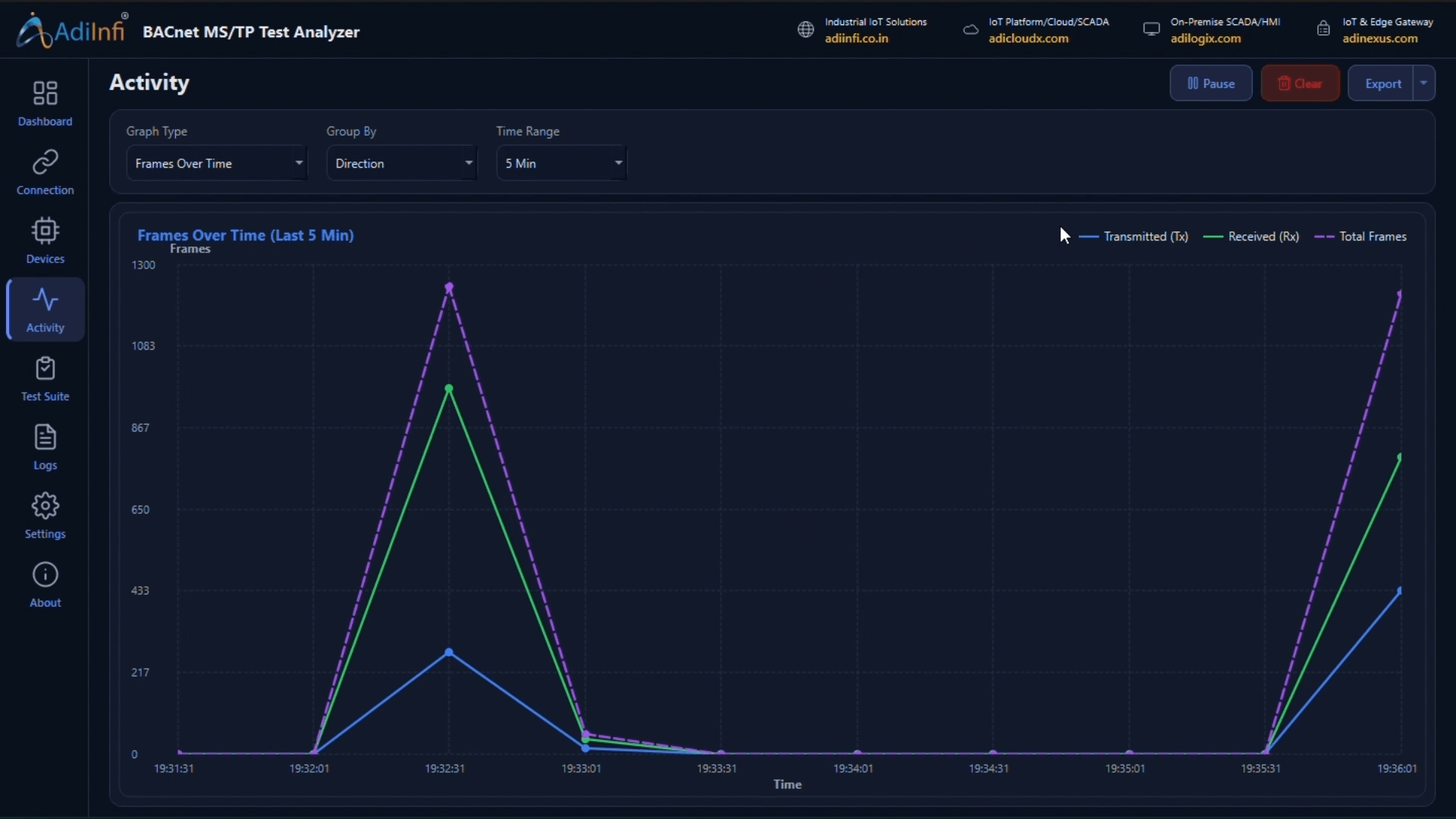Open the Settings gear icon
The image size is (1456, 819).
(45, 506)
